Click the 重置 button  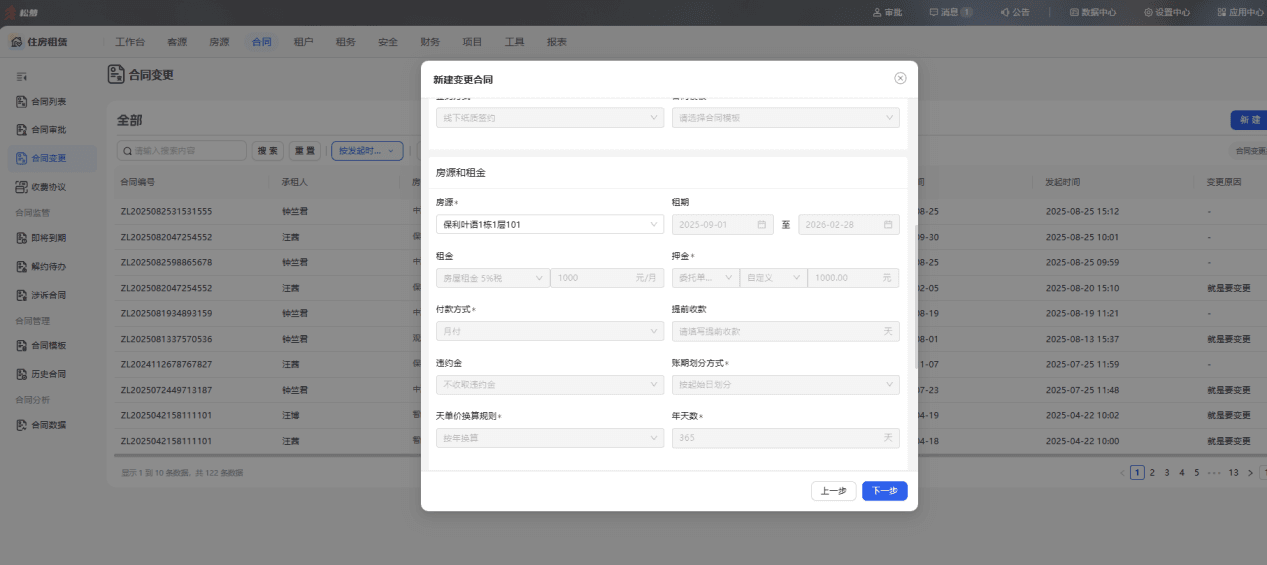click(x=305, y=151)
